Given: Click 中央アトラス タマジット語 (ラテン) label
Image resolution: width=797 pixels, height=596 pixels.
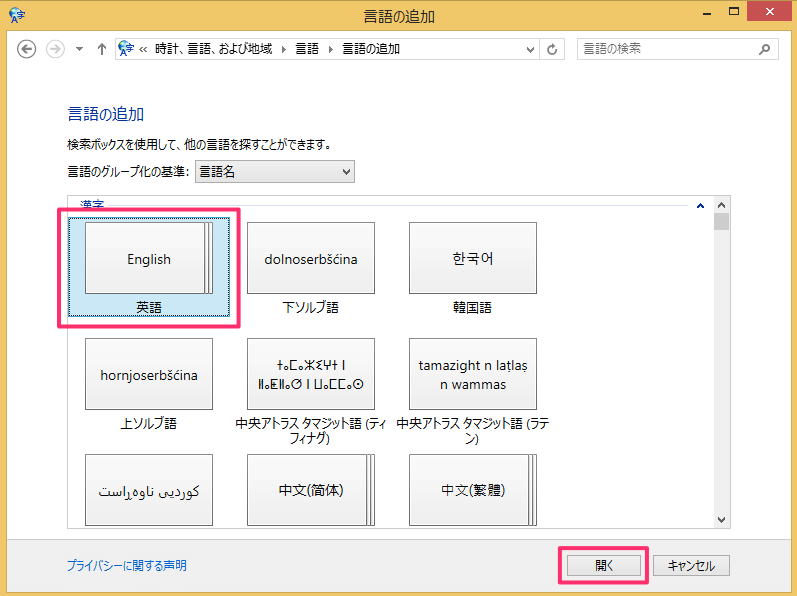Looking at the screenshot, I should [x=473, y=430].
